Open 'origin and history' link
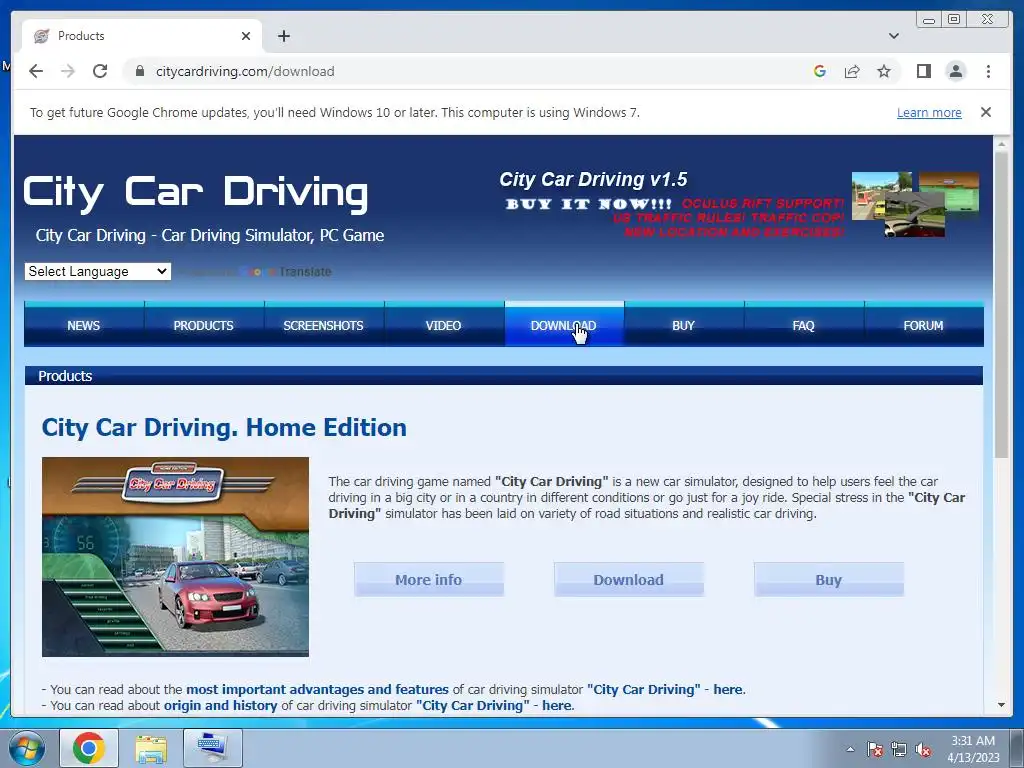Screen dimensions: 1024x768 tap(220, 705)
